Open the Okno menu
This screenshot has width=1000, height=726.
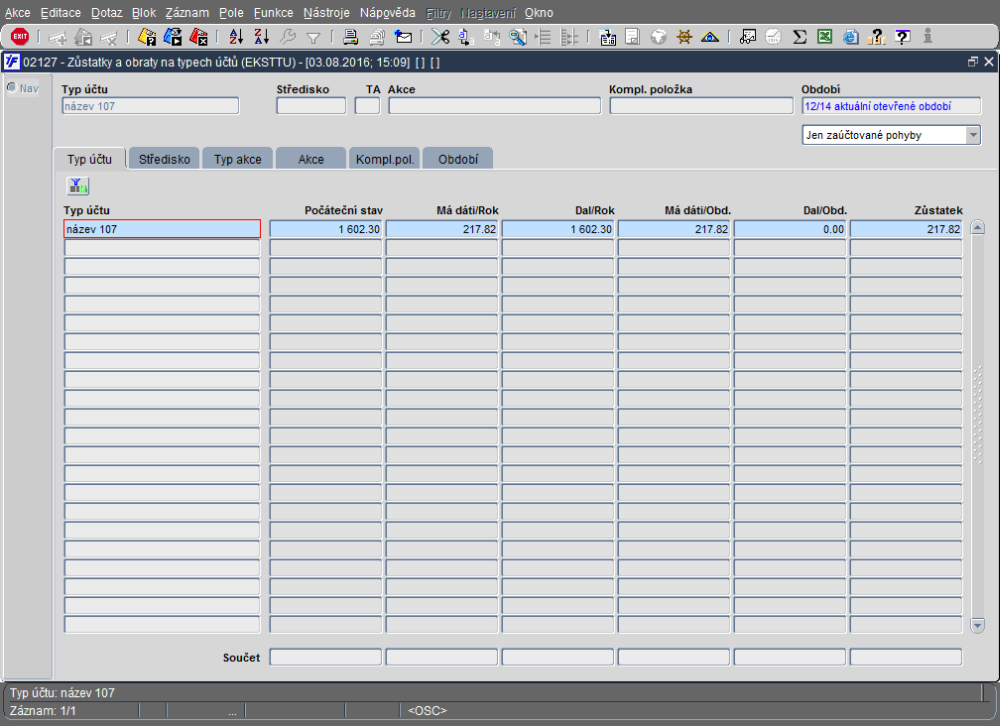(x=539, y=13)
